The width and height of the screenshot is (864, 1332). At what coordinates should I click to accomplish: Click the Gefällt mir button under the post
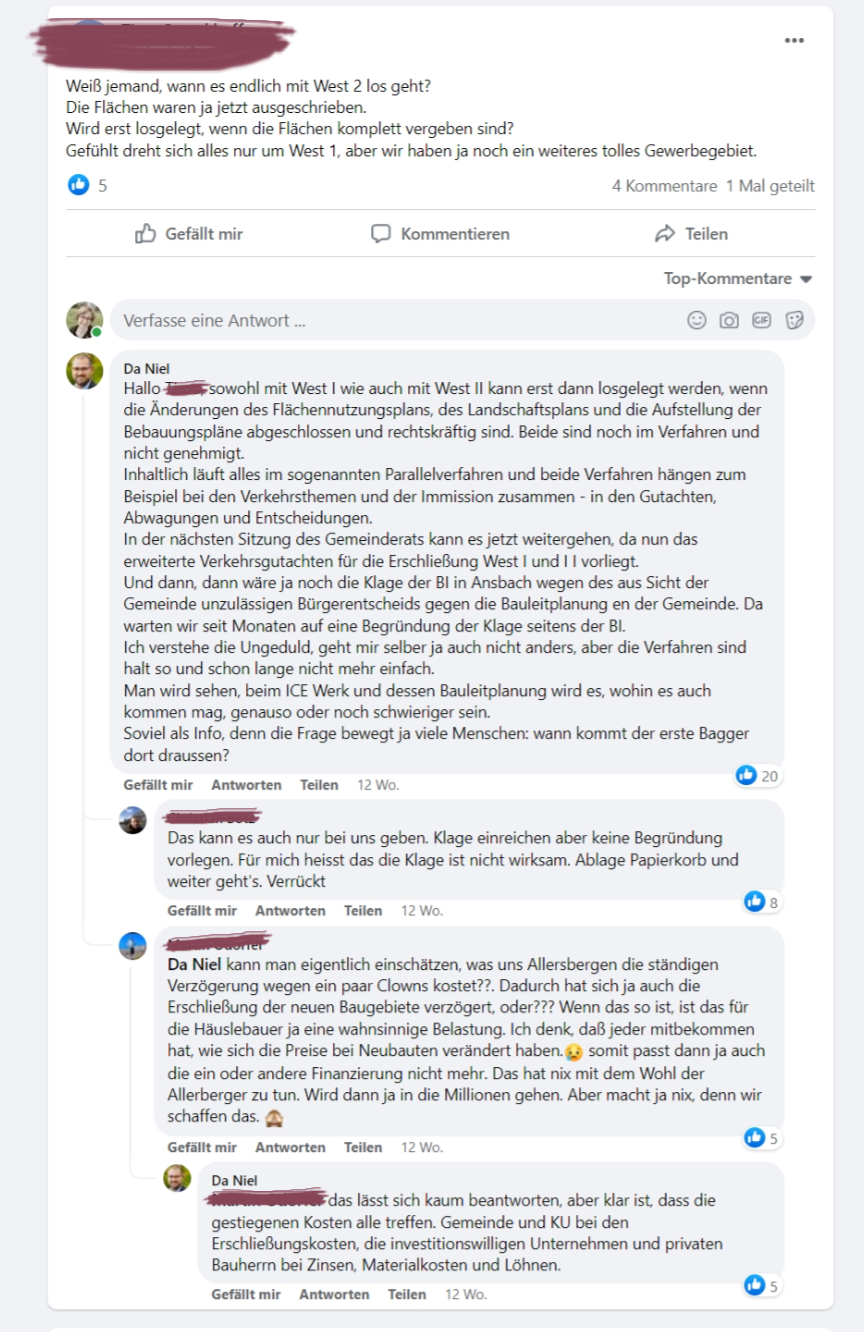pyautogui.click(x=189, y=234)
